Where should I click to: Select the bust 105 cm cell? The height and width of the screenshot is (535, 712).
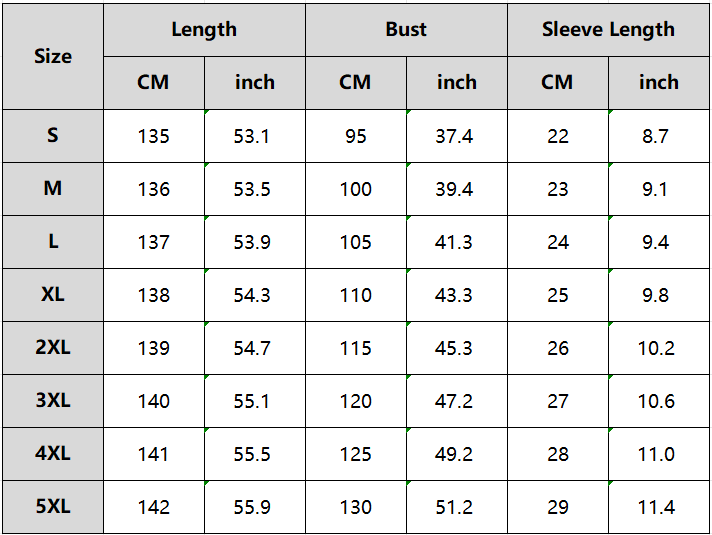point(355,242)
